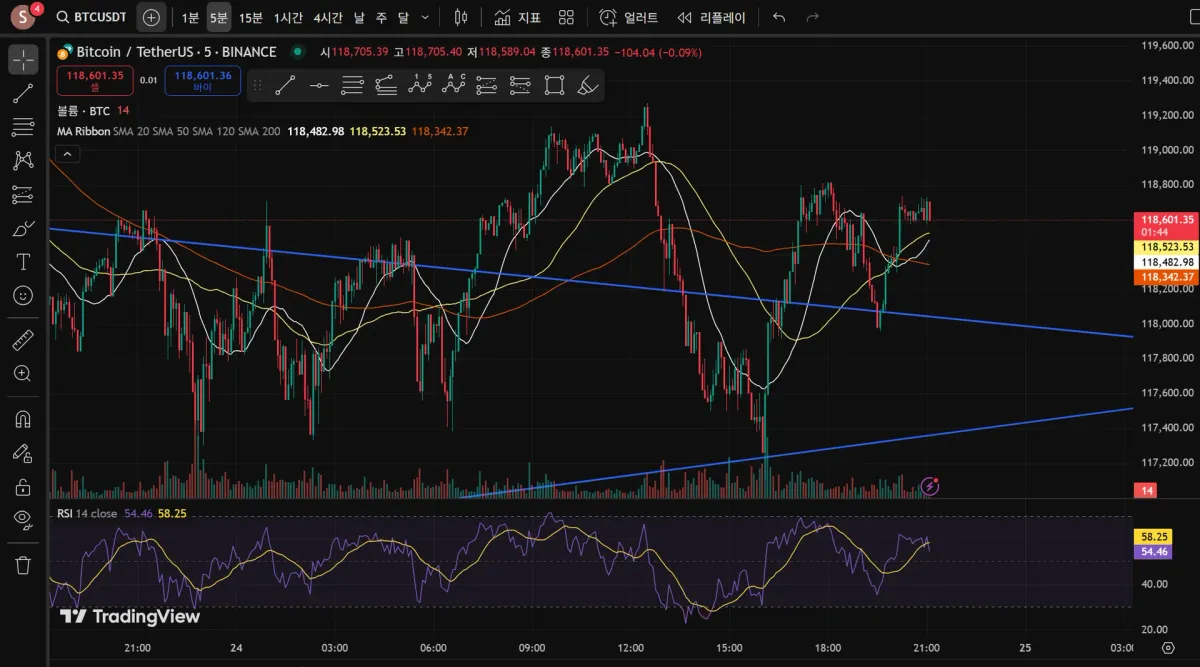Click the trash remove drawings icon

pos(23,564)
